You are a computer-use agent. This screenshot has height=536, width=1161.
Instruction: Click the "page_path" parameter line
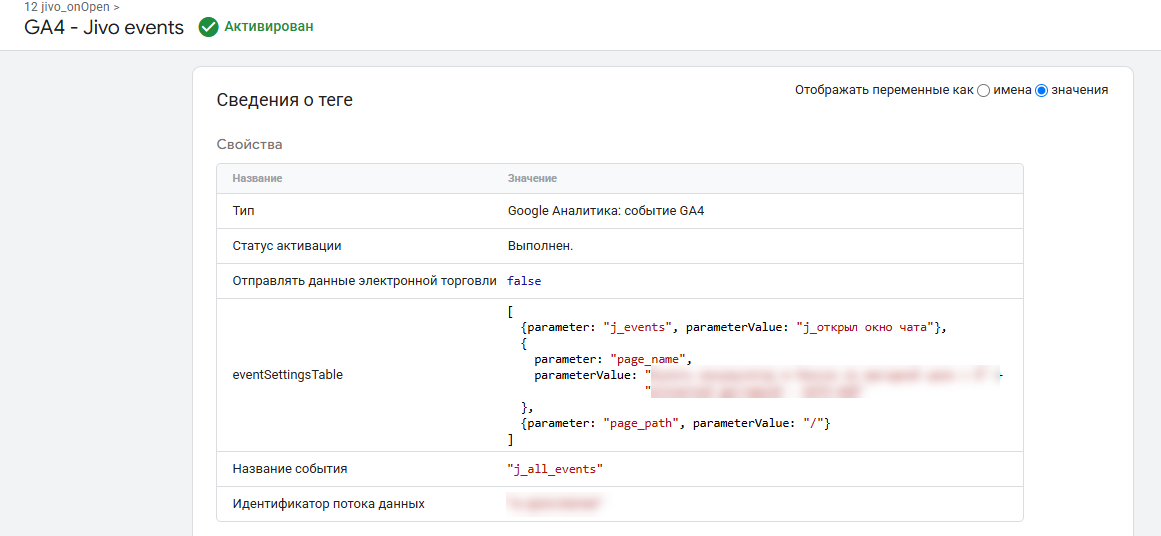[x=677, y=423]
